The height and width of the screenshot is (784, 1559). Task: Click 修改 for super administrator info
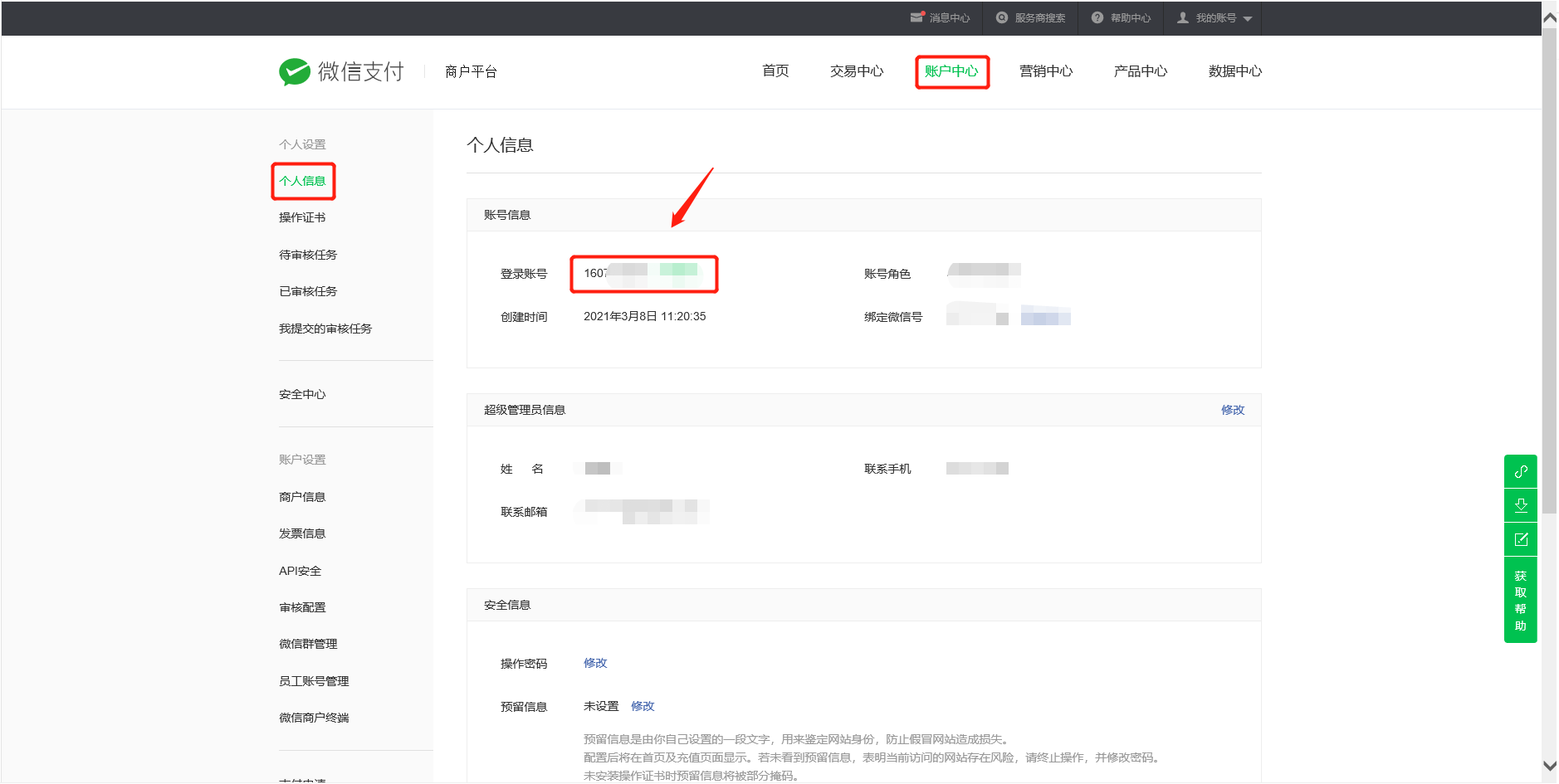[x=1233, y=410]
